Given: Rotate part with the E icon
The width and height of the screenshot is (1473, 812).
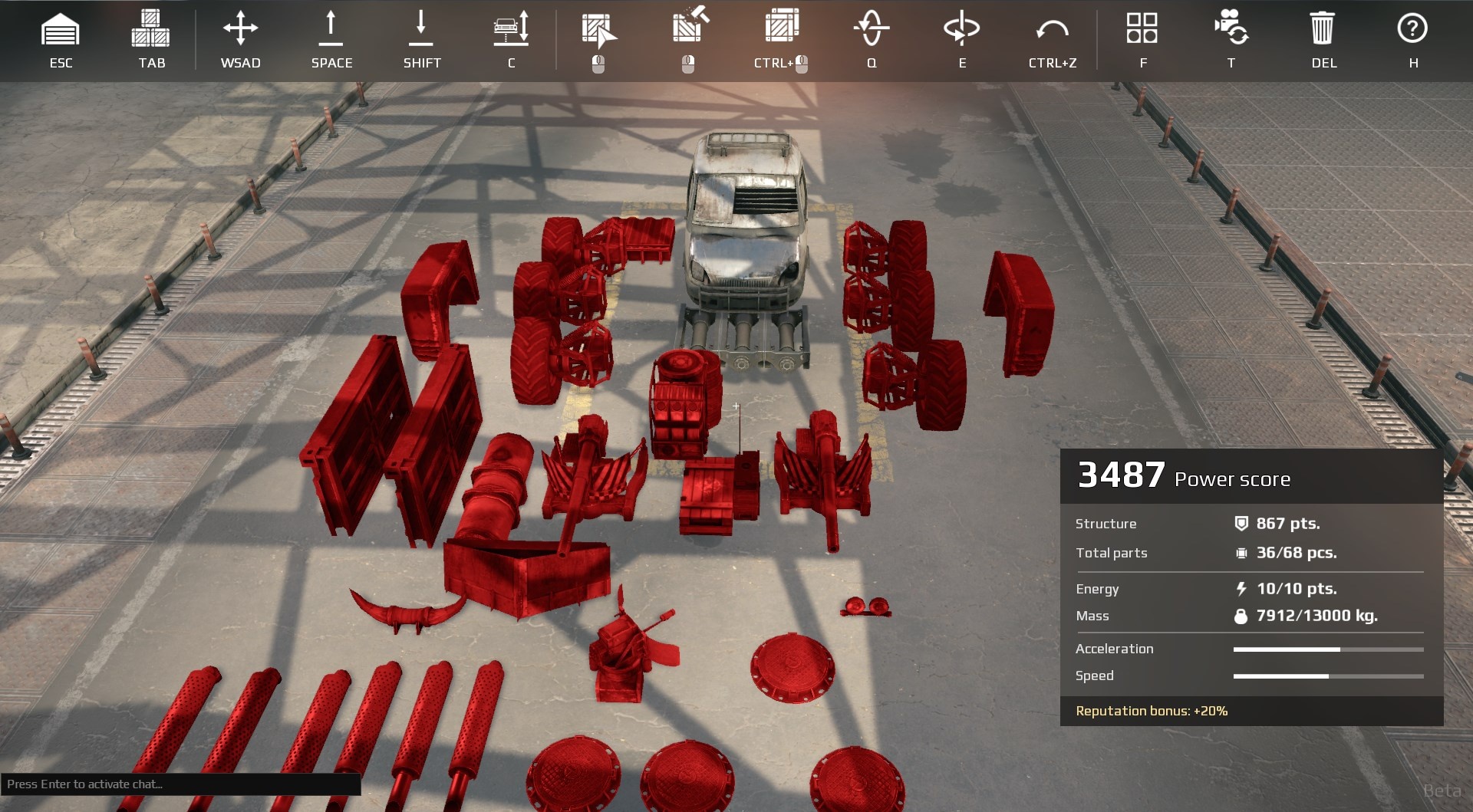Looking at the screenshot, I should pos(961,29).
